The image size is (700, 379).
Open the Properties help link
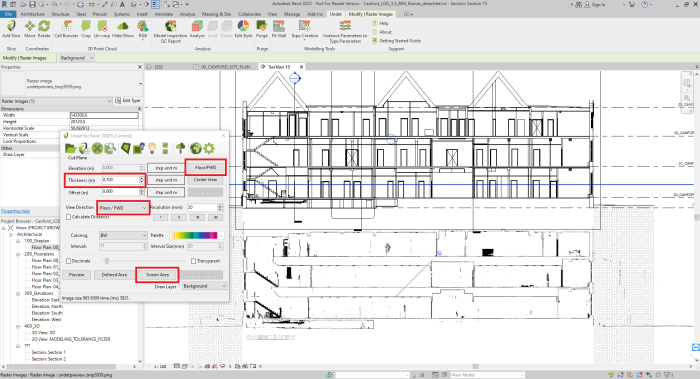[16, 211]
